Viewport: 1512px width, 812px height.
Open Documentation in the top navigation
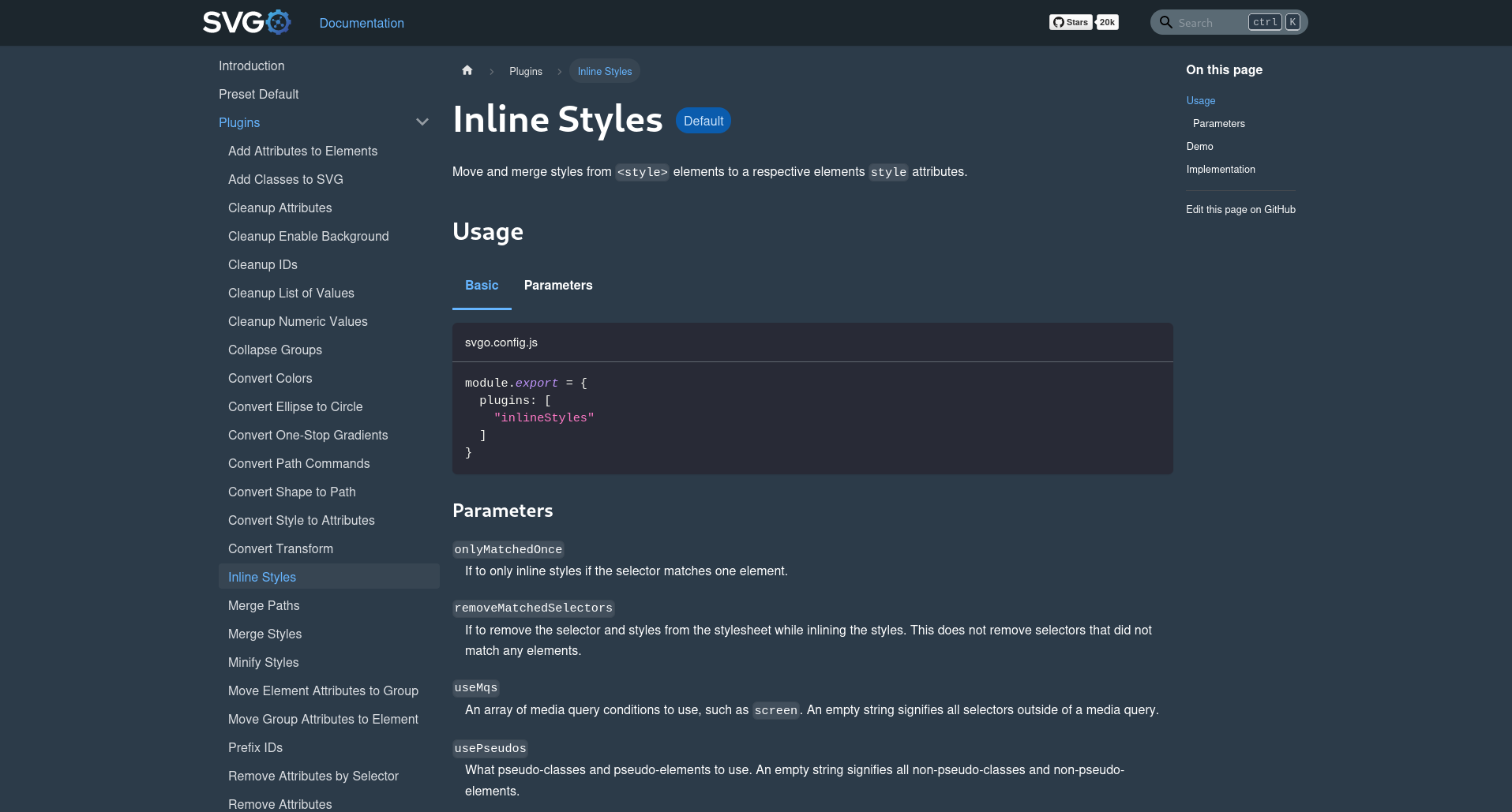(x=362, y=23)
